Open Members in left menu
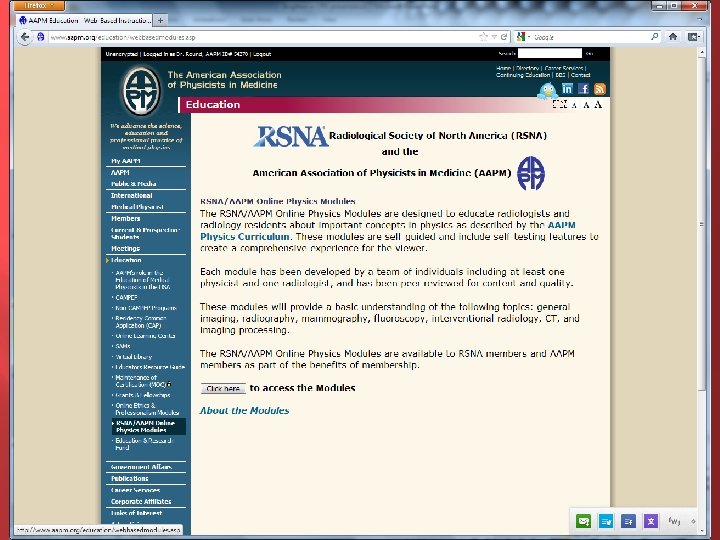The height and width of the screenshot is (540, 720). (125, 219)
